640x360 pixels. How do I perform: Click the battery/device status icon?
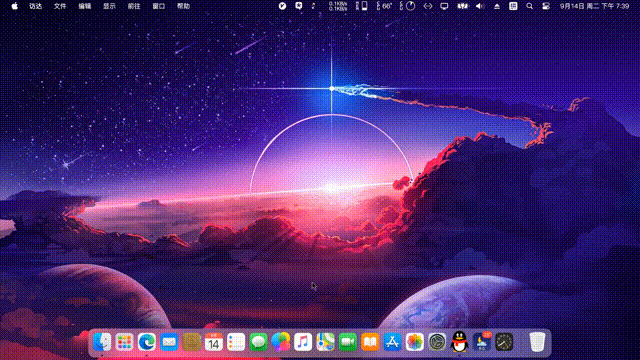click(362, 6)
